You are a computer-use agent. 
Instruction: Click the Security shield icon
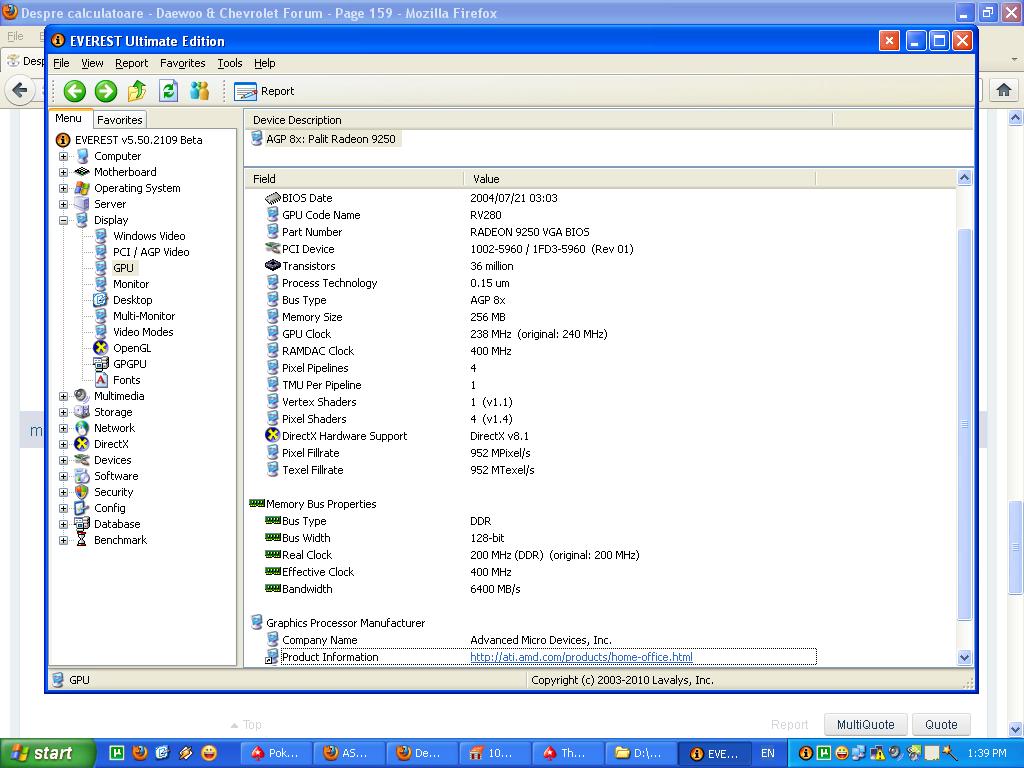[x=82, y=492]
